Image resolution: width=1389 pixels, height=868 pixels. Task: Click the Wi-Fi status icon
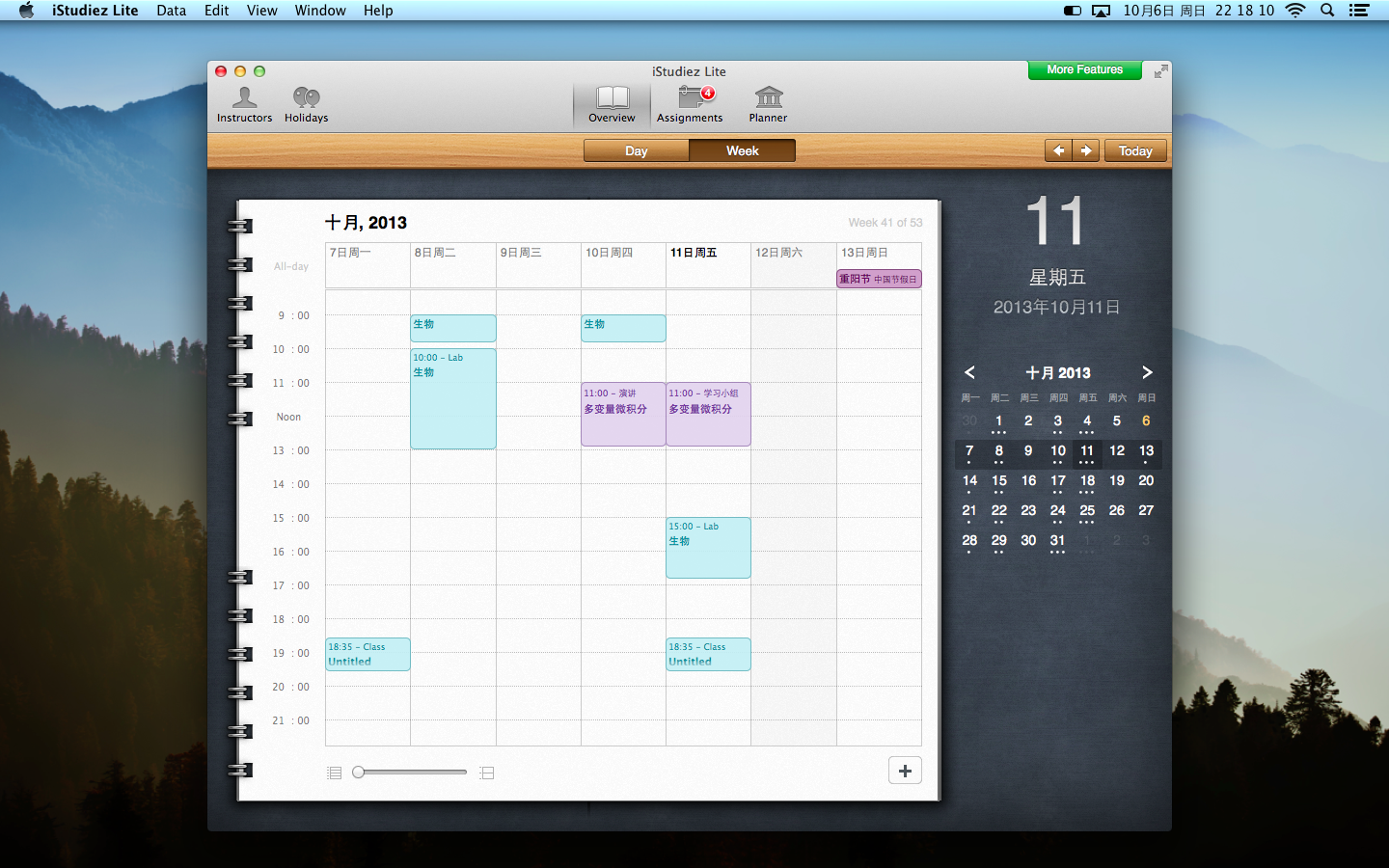coord(1295,11)
